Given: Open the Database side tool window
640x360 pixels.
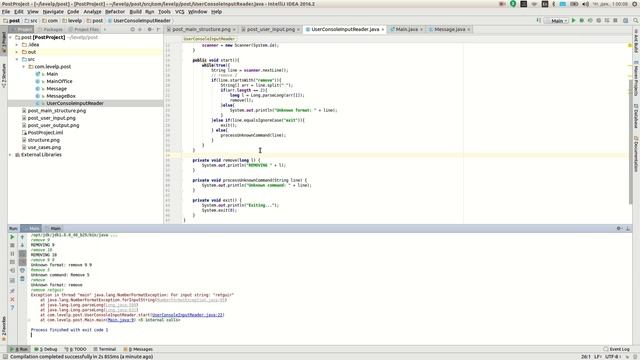Looking at the screenshot, I should point(636,116).
